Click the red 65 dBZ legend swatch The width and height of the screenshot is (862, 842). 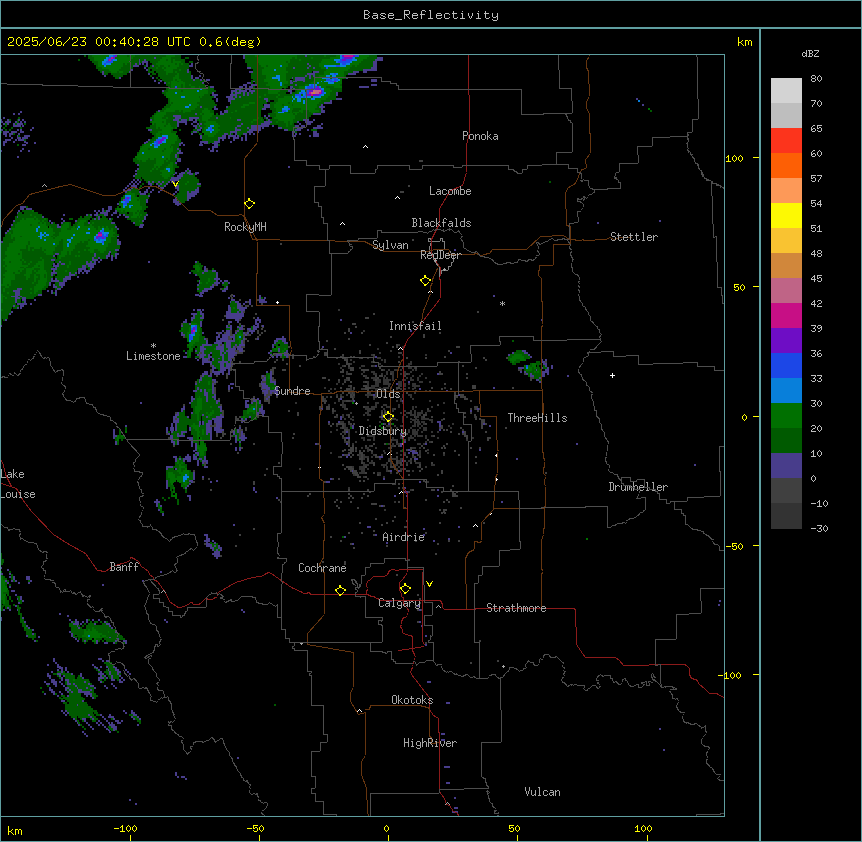786,140
